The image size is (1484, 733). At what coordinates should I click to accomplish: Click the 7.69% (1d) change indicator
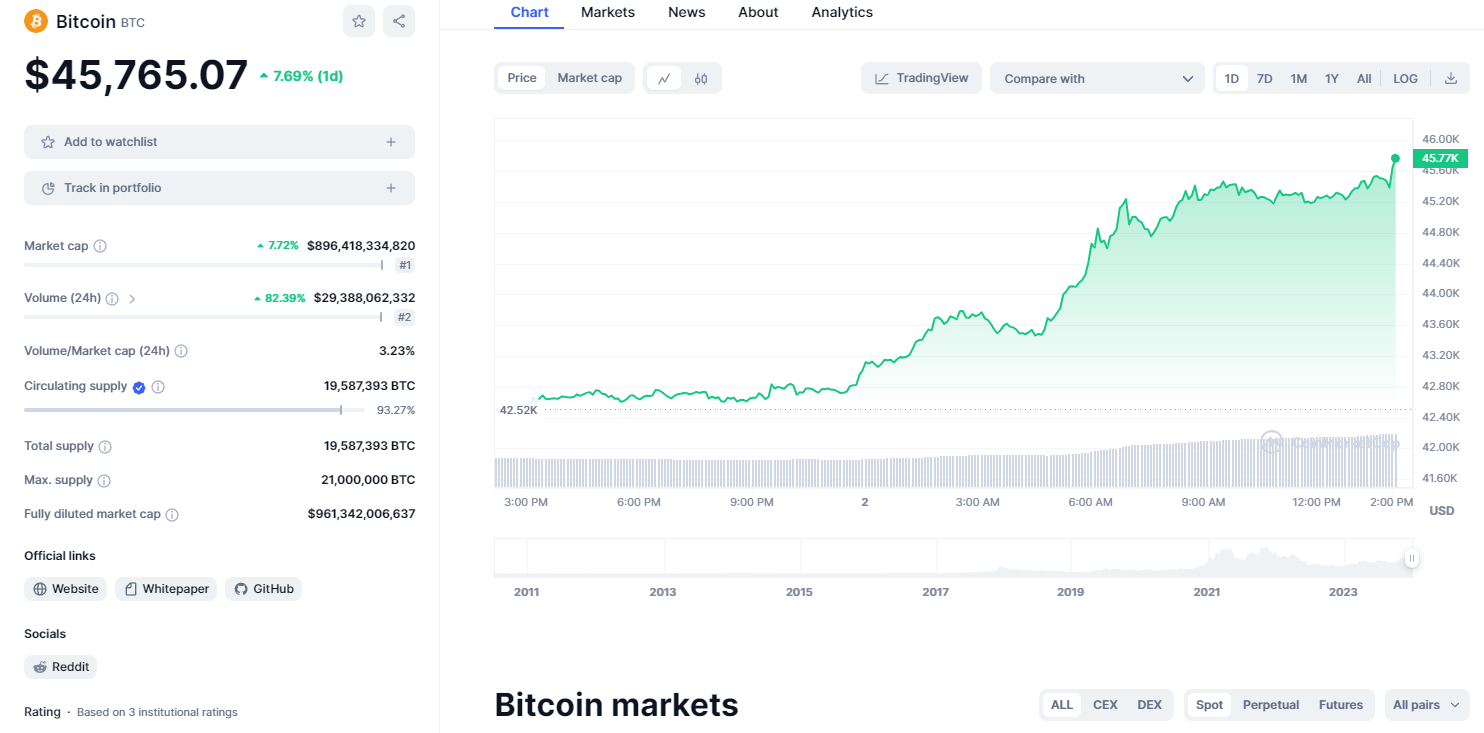tap(301, 76)
